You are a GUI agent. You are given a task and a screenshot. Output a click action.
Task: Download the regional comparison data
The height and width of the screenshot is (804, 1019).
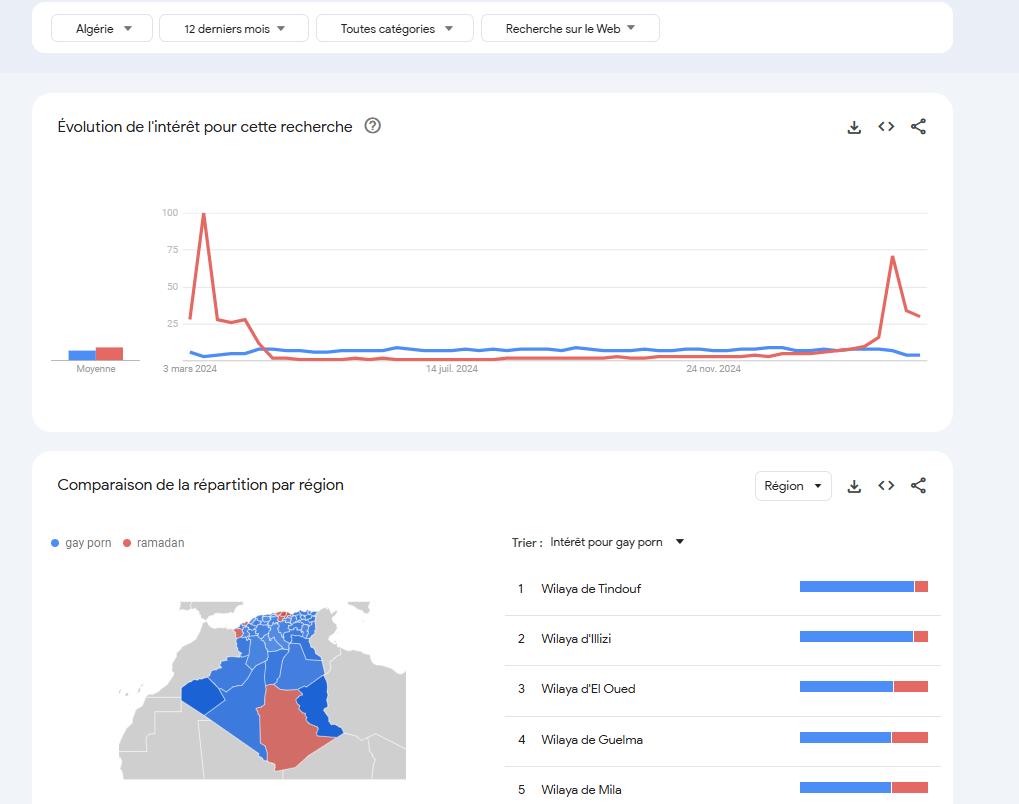(854, 486)
